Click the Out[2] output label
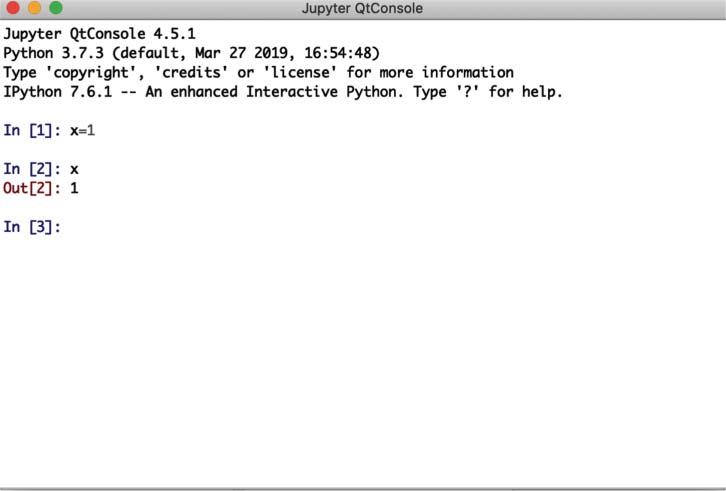 coord(32,188)
